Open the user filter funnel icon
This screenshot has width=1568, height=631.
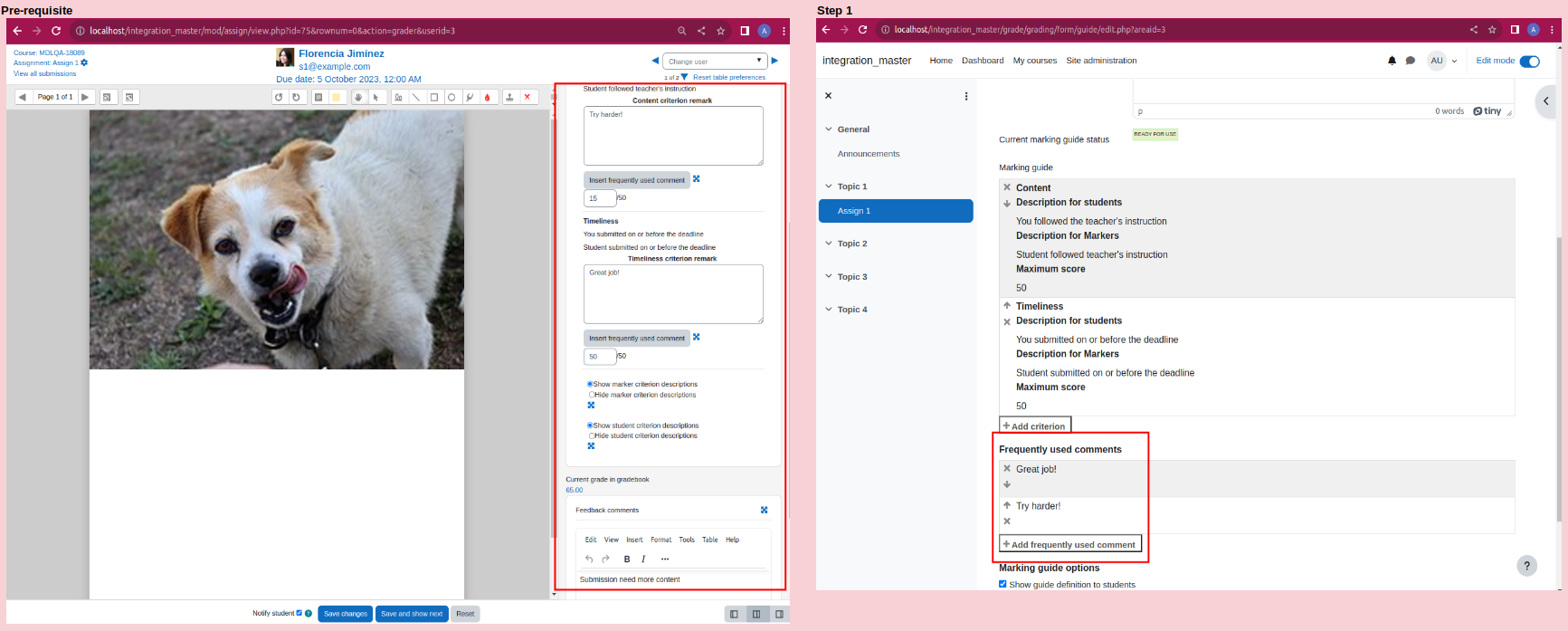684,77
